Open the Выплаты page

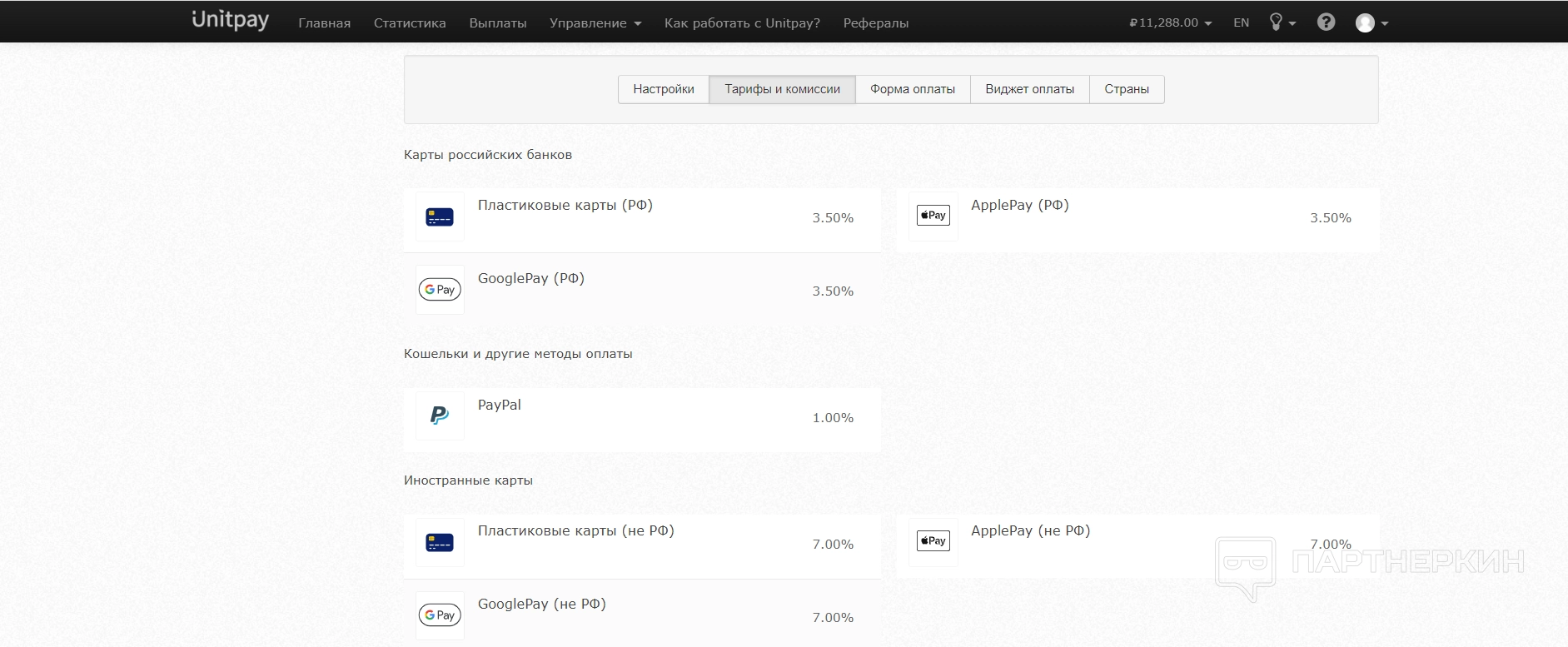[498, 23]
